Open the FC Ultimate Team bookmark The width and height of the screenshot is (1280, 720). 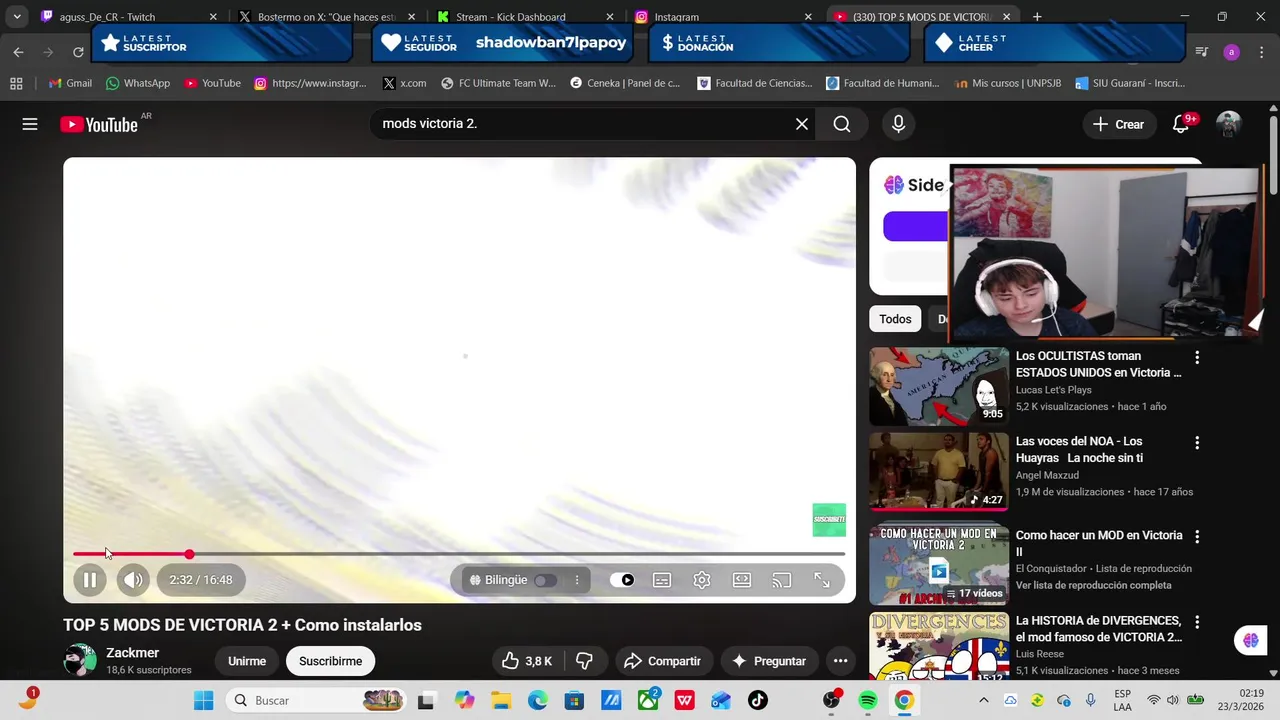pyautogui.click(x=498, y=83)
